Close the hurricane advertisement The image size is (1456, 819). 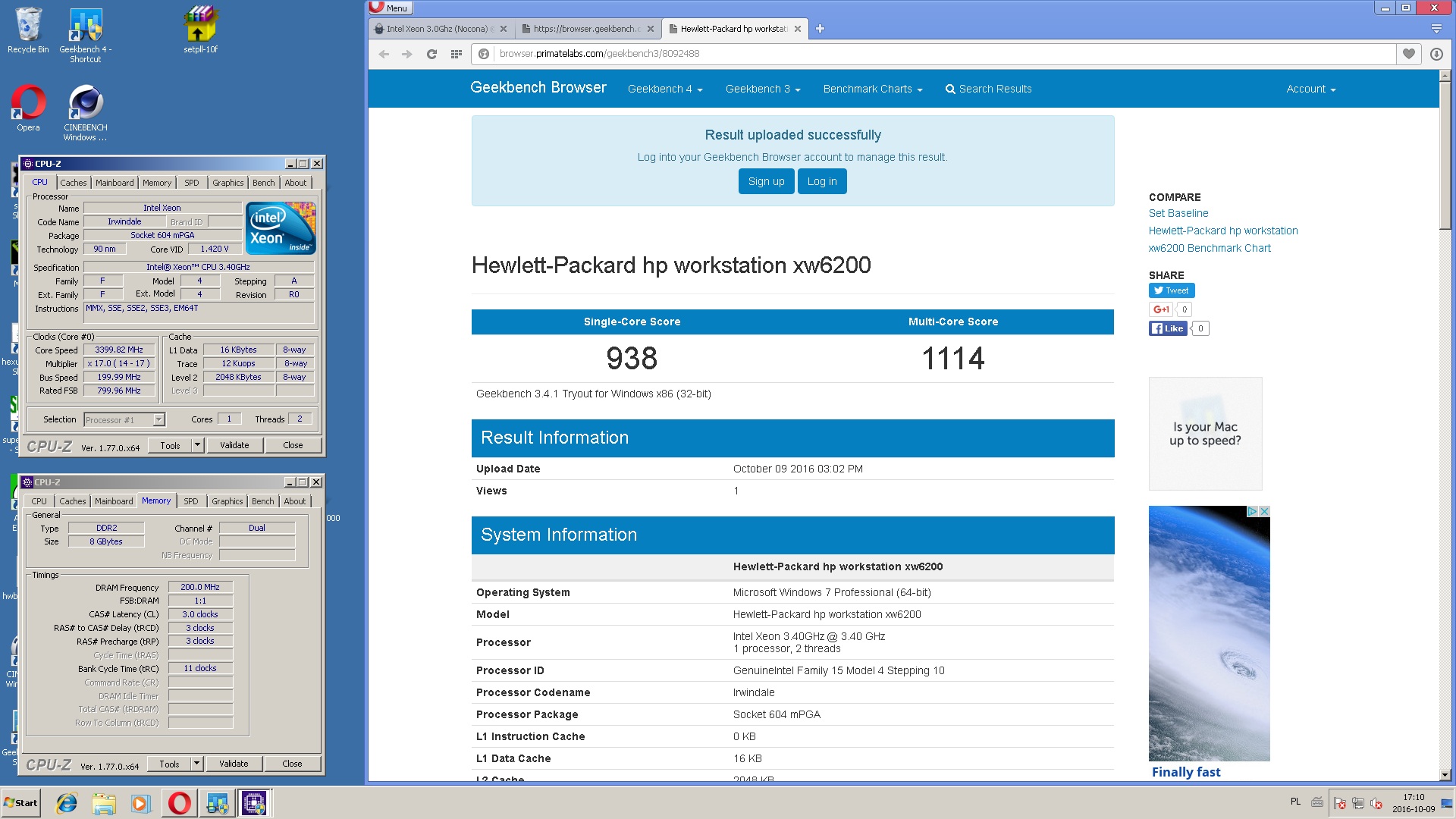click(1264, 512)
